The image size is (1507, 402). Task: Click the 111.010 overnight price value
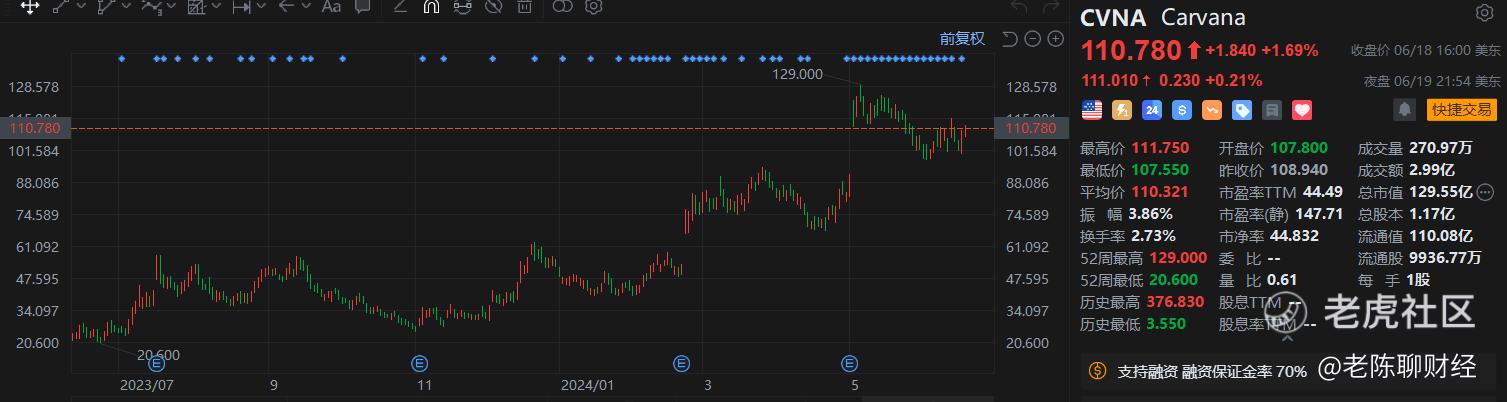[x=1110, y=80]
